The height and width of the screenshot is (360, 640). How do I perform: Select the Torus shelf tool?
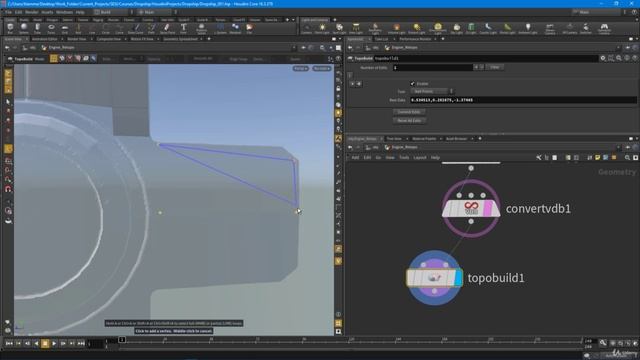(x=51, y=29)
